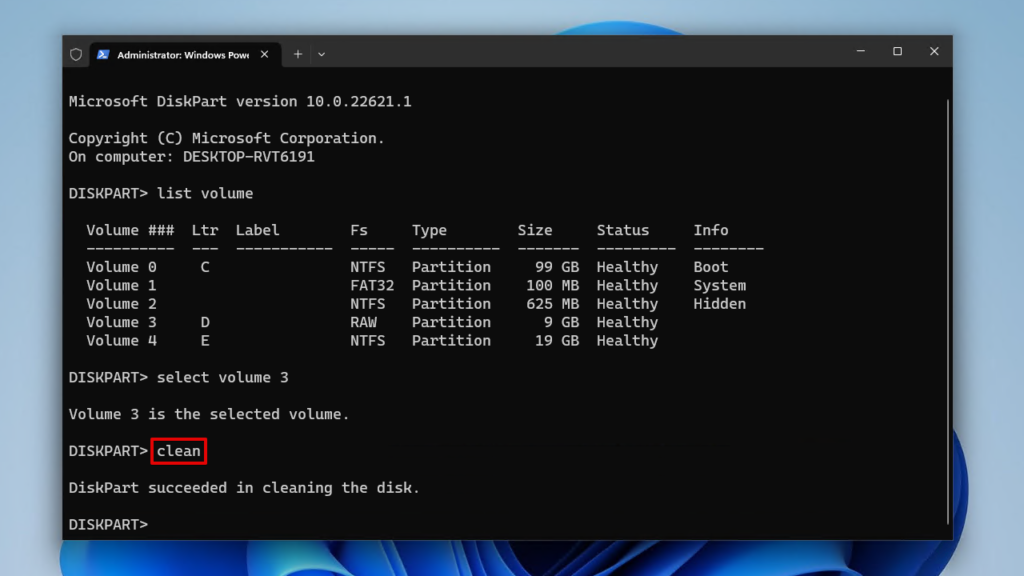Image resolution: width=1024 pixels, height=576 pixels.
Task: Close the Administrator PowerShell tab via its X
Action: tap(264, 54)
